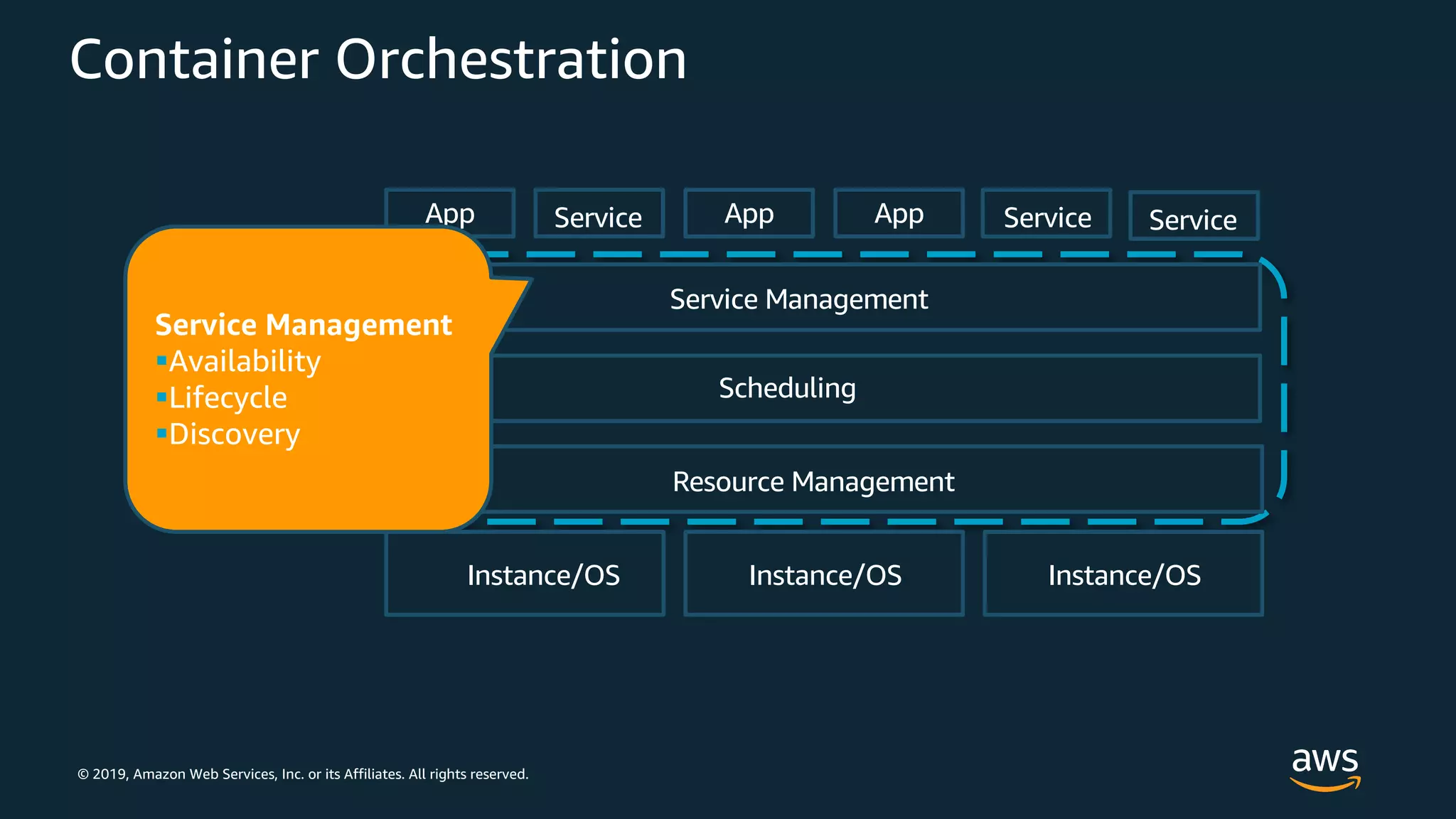Click the Container Orchestration title
This screenshot has height=819, width=1456.
(x=378, y=60)
